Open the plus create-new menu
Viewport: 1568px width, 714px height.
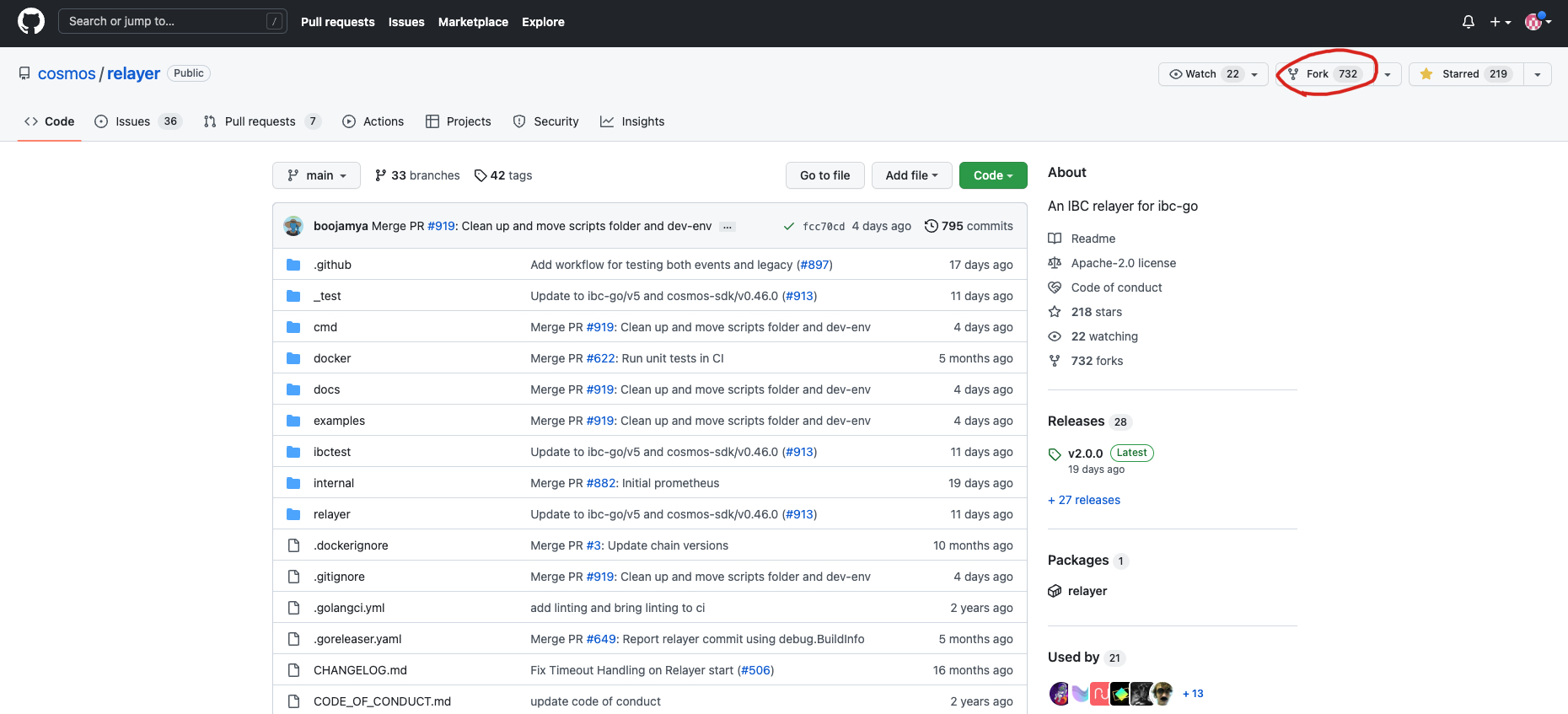click(1500, 22)
